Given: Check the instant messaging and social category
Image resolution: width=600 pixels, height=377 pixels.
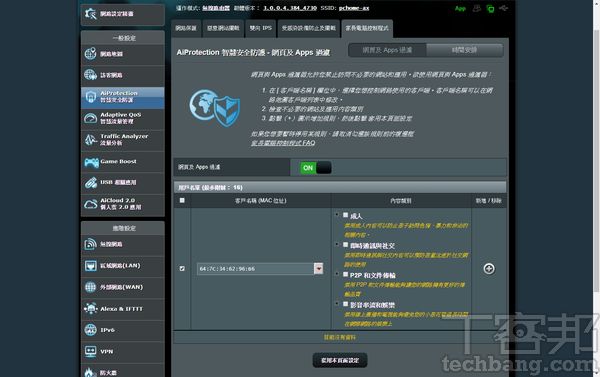Looking at the screenshot, I should click(346, 245).
